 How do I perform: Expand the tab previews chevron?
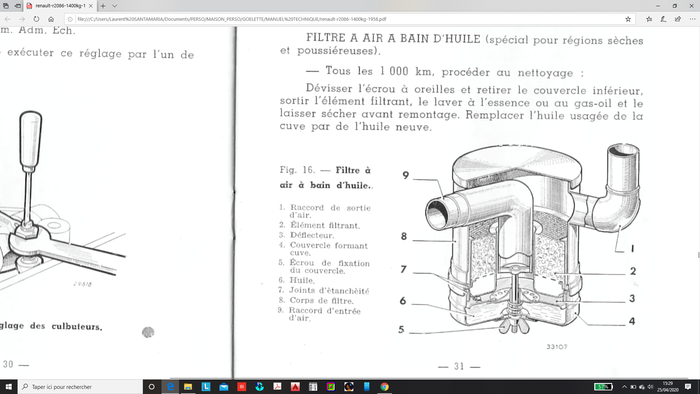pos(114,6)
